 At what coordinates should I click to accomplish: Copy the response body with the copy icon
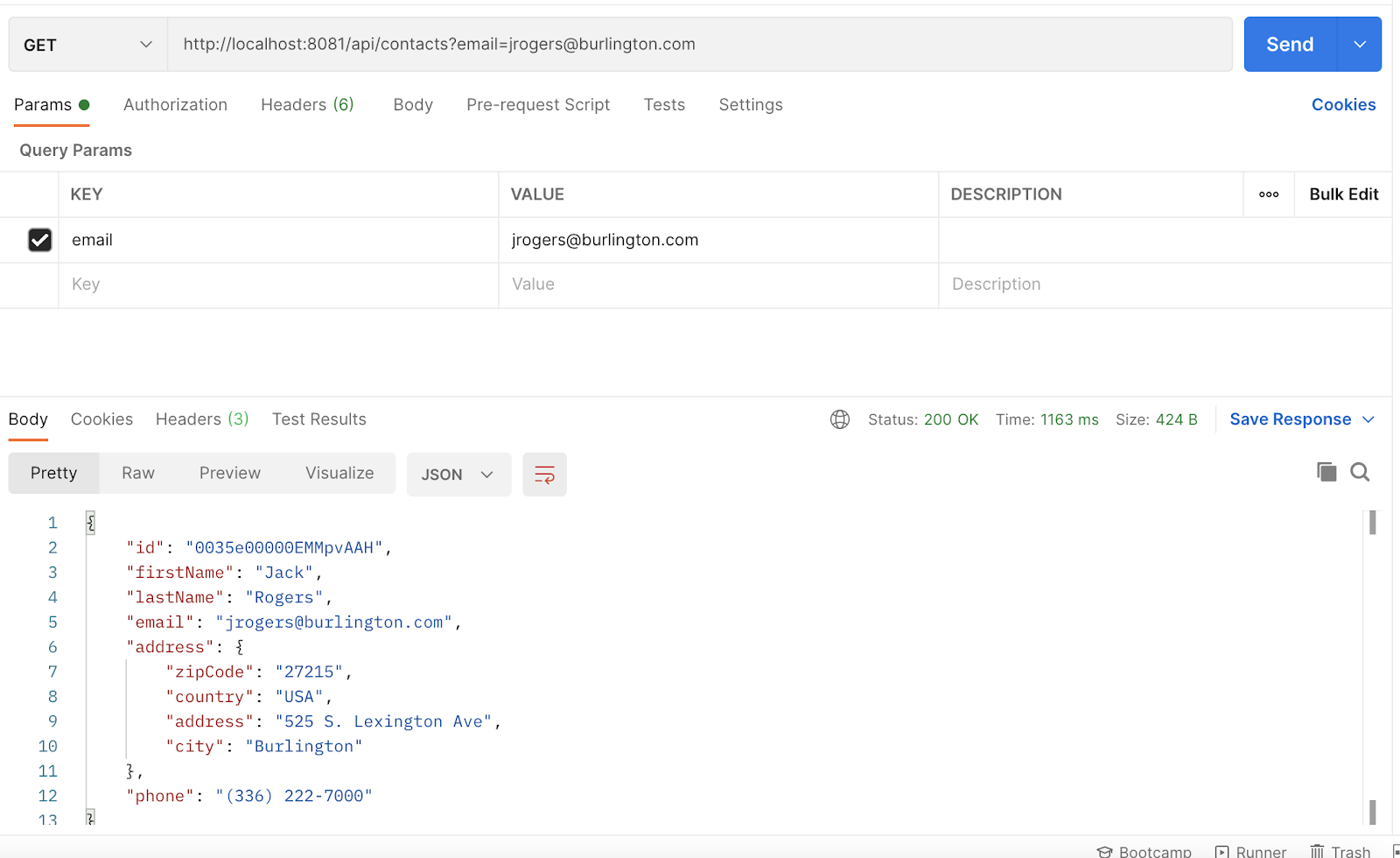point(1326,472)
